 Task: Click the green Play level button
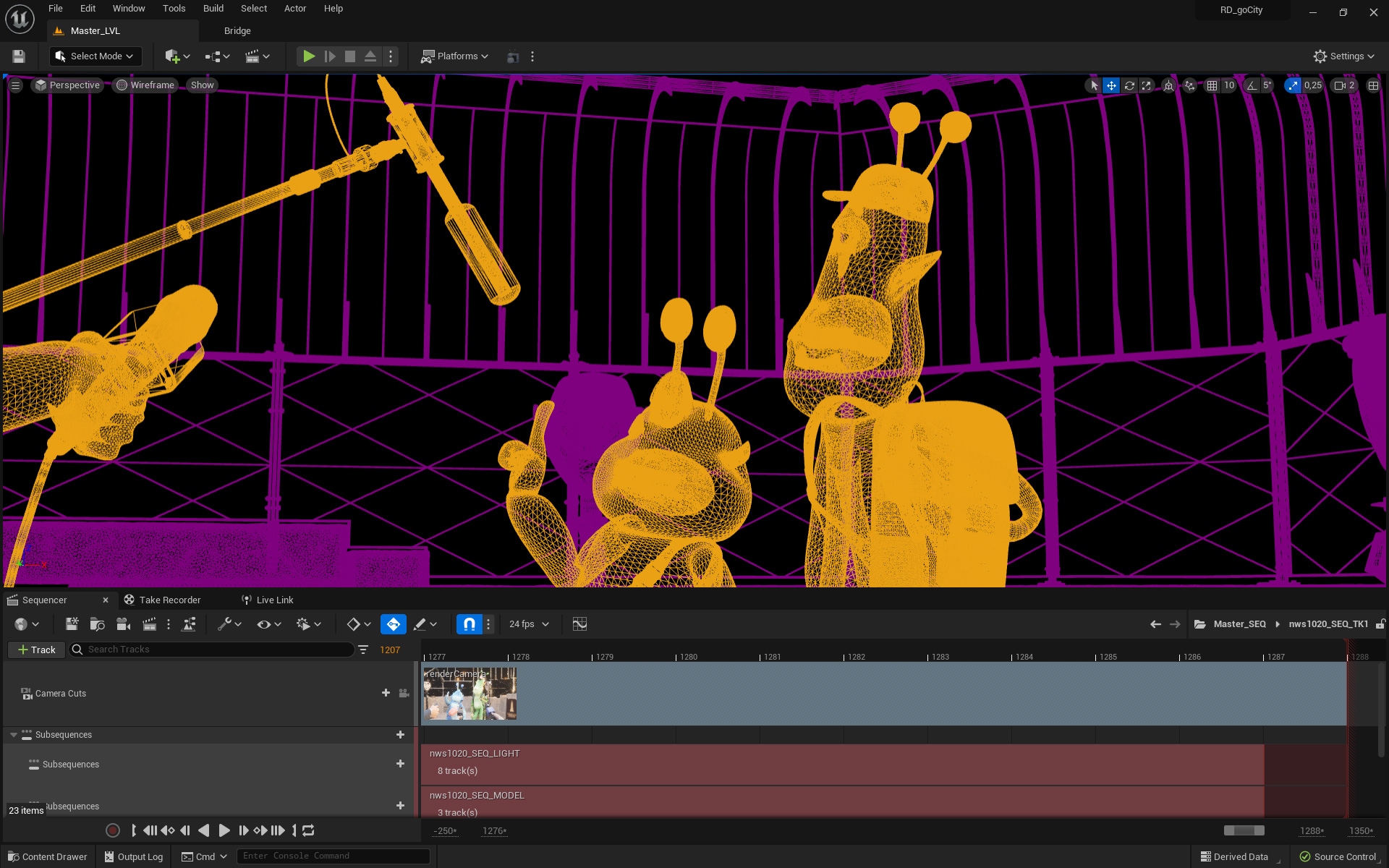pyautogui.click(x=309, y=56)
